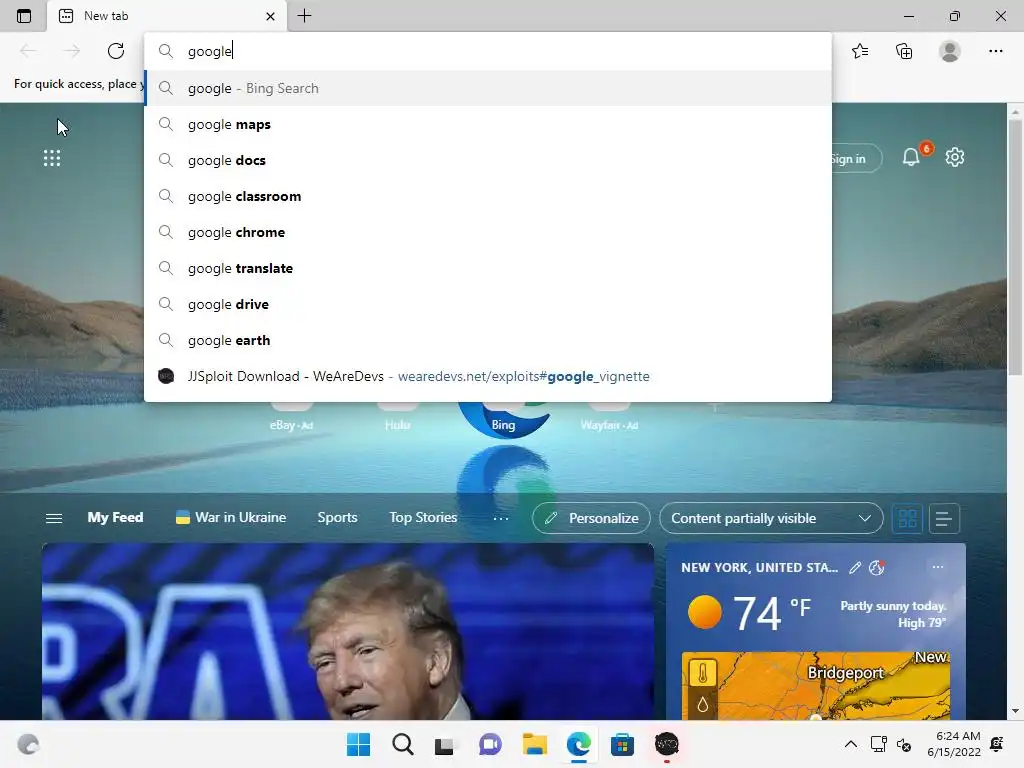Image resolution: width=1024 pixels, height=768 pixels.
Task: Click the weather alert icon beside pencil
Action: pos(876,568)
